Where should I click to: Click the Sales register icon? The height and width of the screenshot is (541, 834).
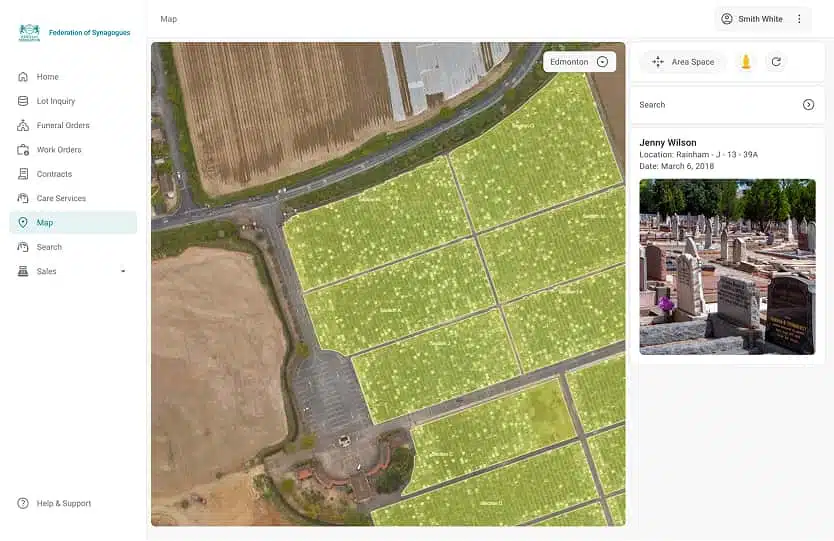click(23, 271)
